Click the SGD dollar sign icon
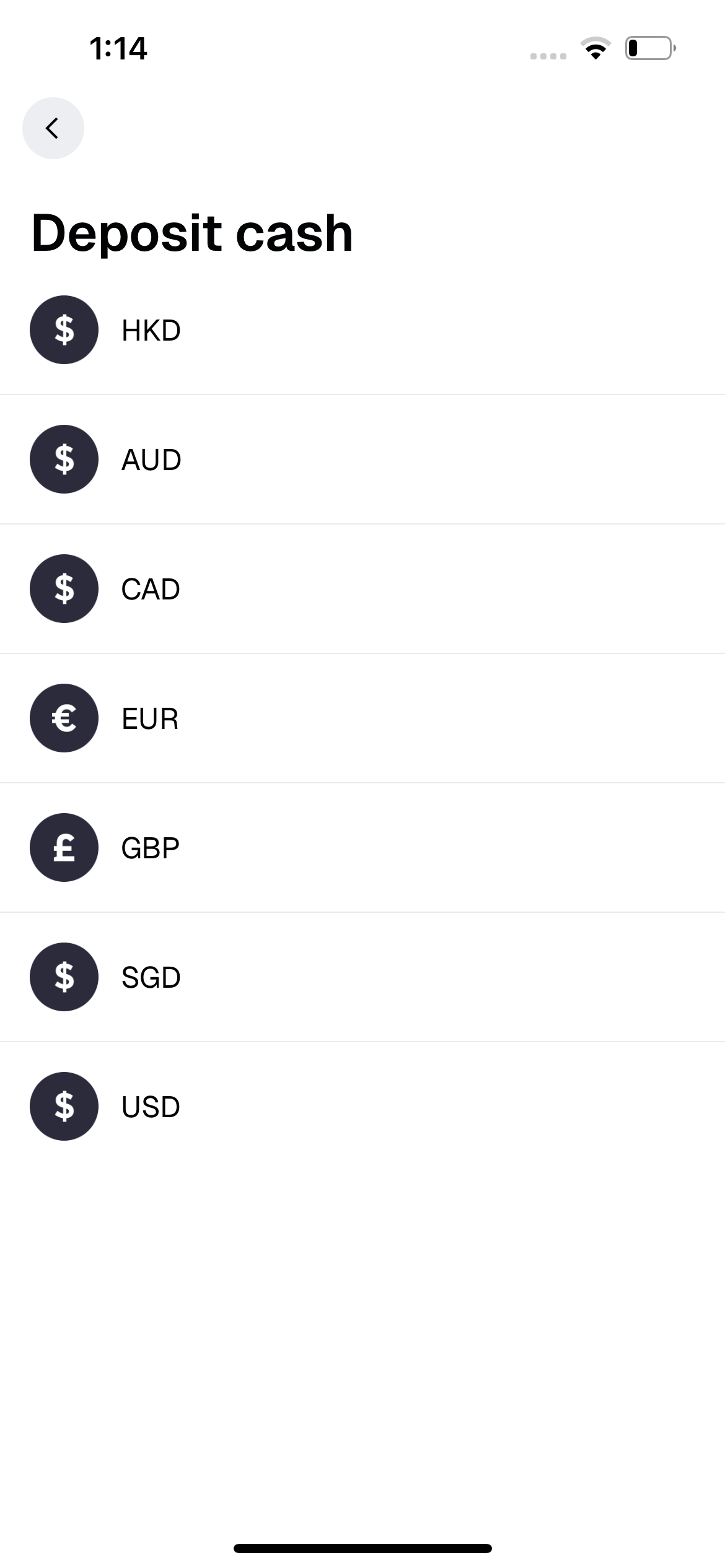 coord(64,977)
